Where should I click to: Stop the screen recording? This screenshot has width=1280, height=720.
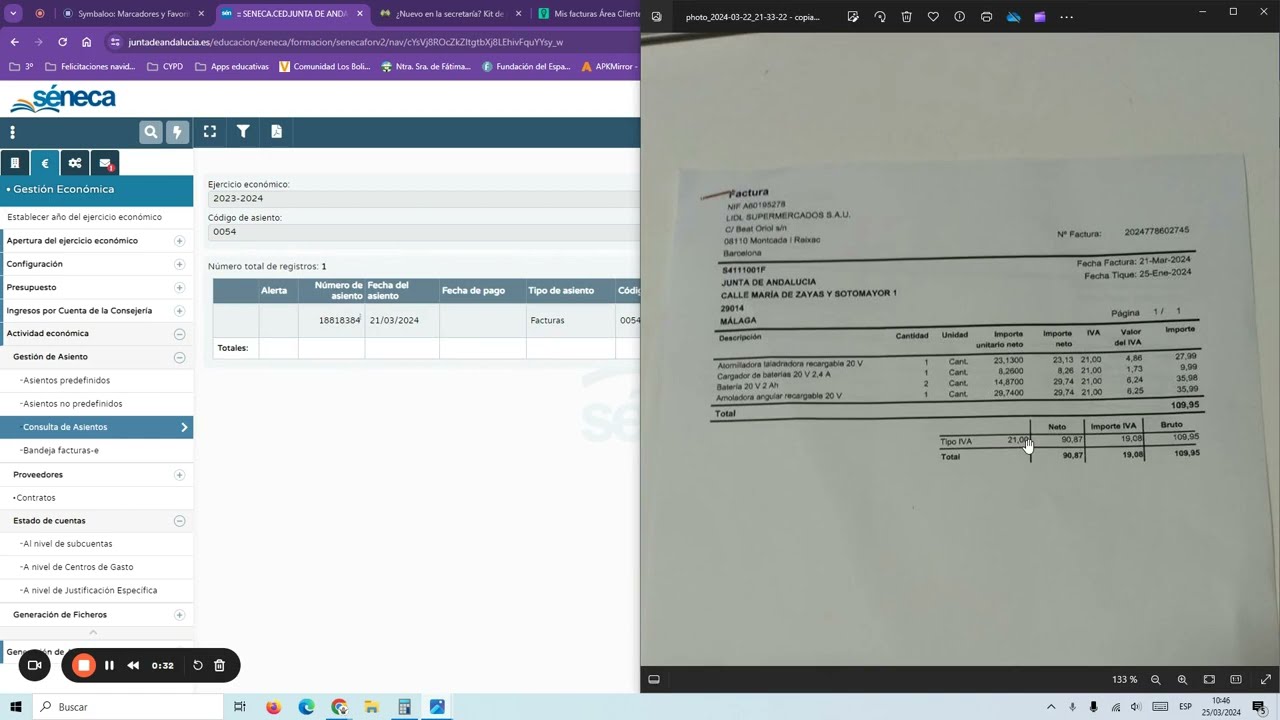[84, 665]
